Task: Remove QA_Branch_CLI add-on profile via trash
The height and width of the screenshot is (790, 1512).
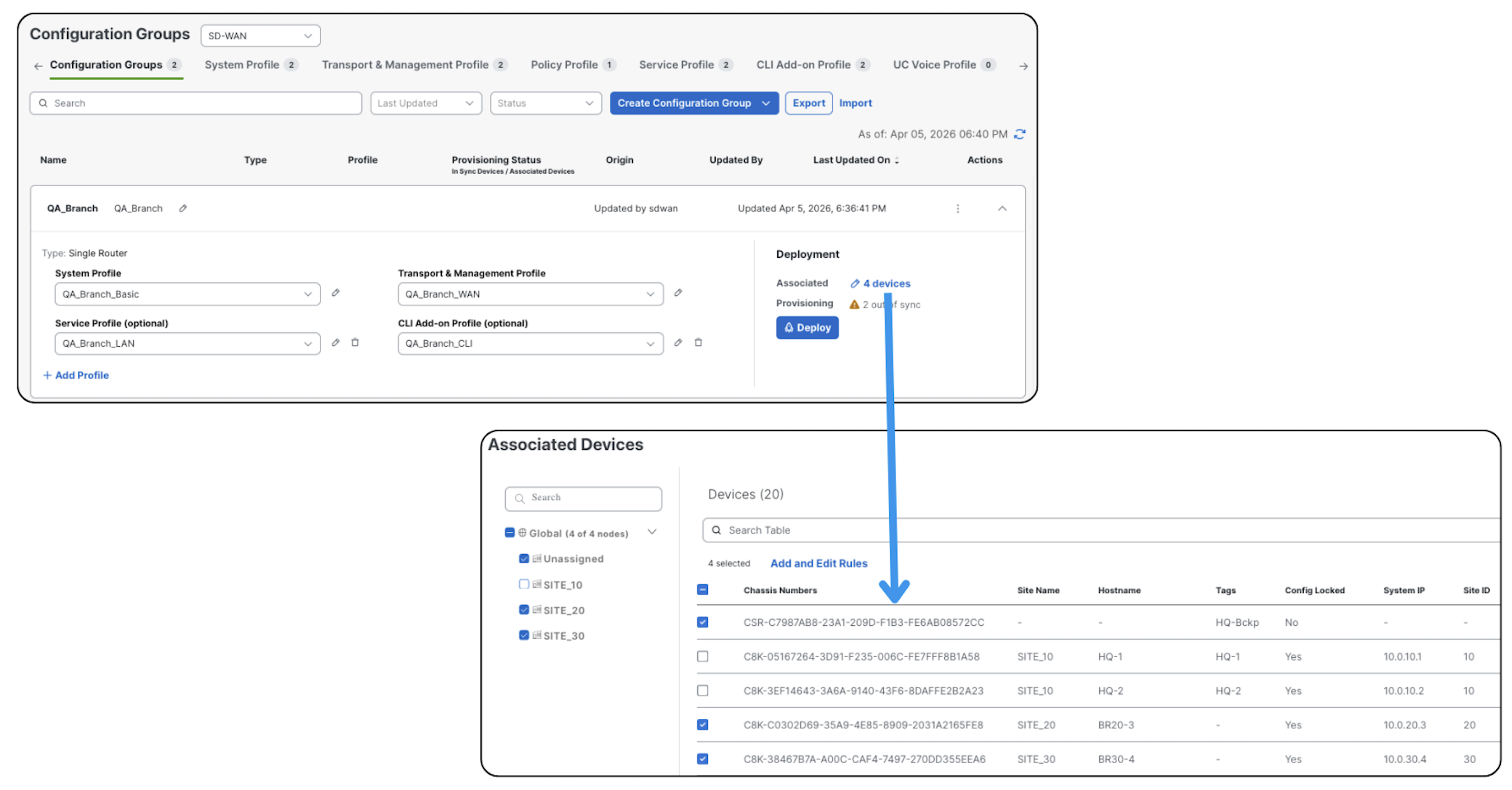Action: tap(698, 342)
